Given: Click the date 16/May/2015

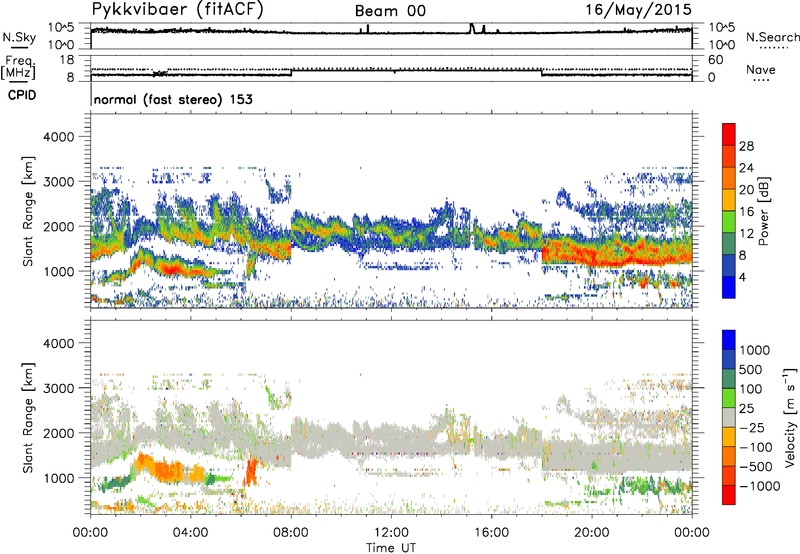Looking at the screenshot, I should 638,10.
